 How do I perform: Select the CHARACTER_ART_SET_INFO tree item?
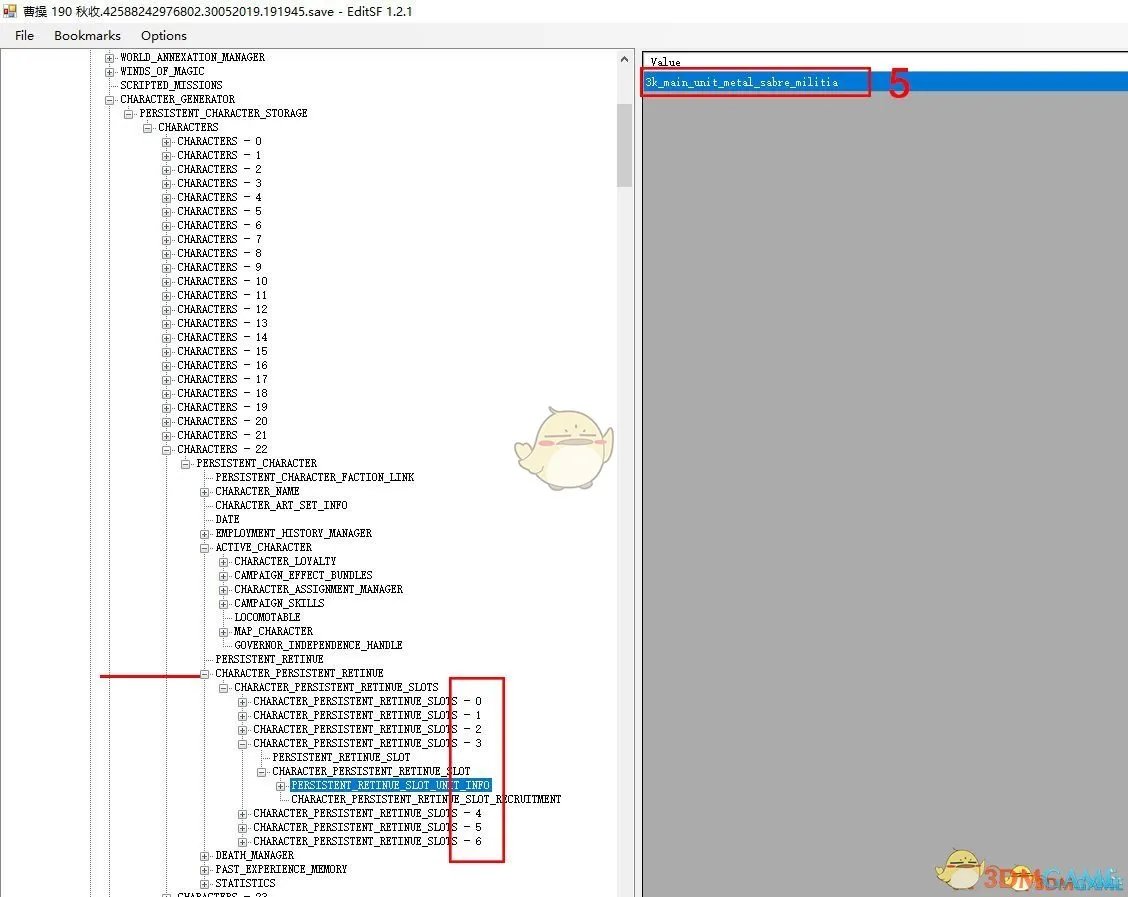coord(281,505)
